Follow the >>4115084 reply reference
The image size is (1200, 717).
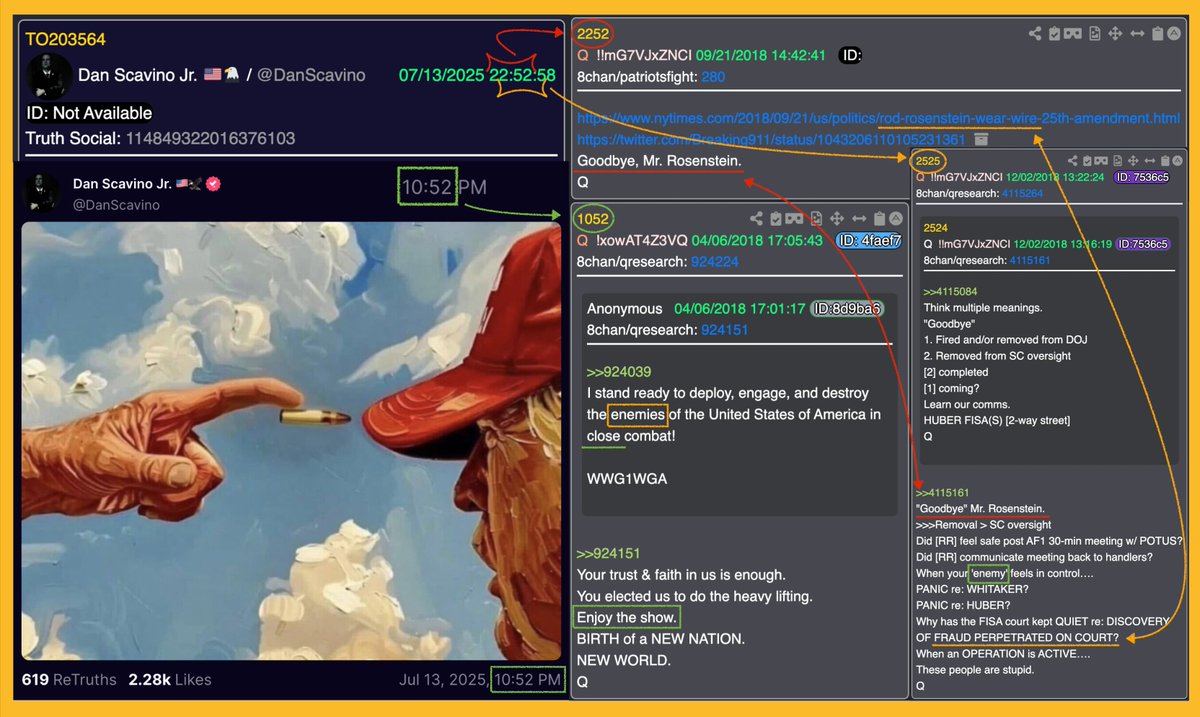(951, 291)
